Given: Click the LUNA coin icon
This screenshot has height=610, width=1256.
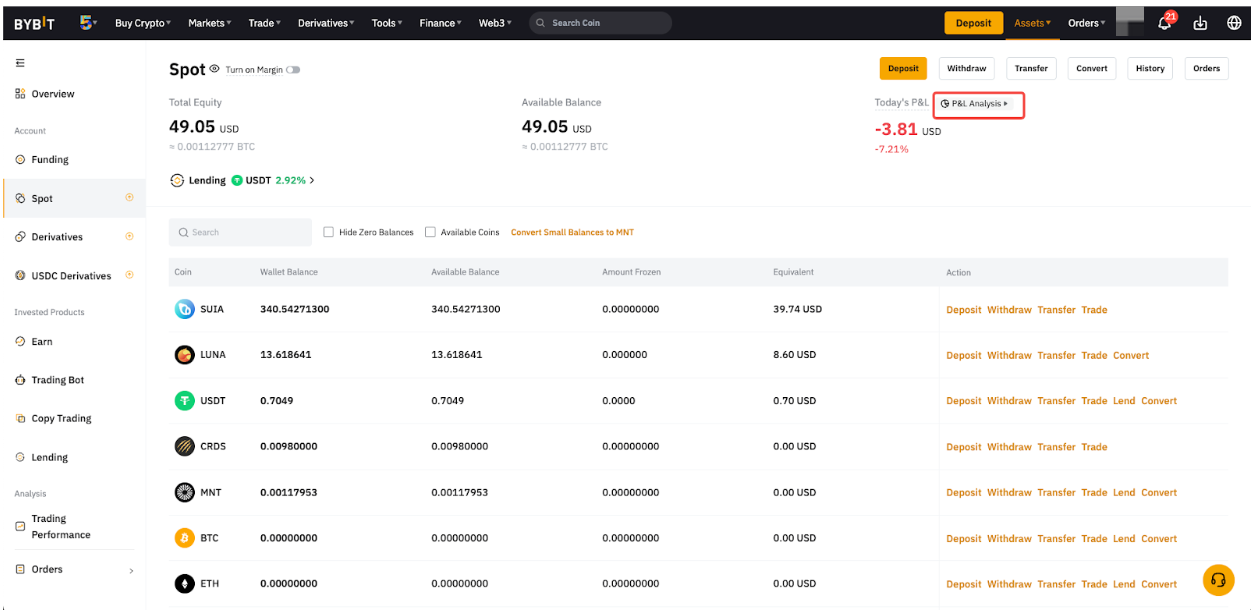Looking at the screenshot, I should 185,355.
